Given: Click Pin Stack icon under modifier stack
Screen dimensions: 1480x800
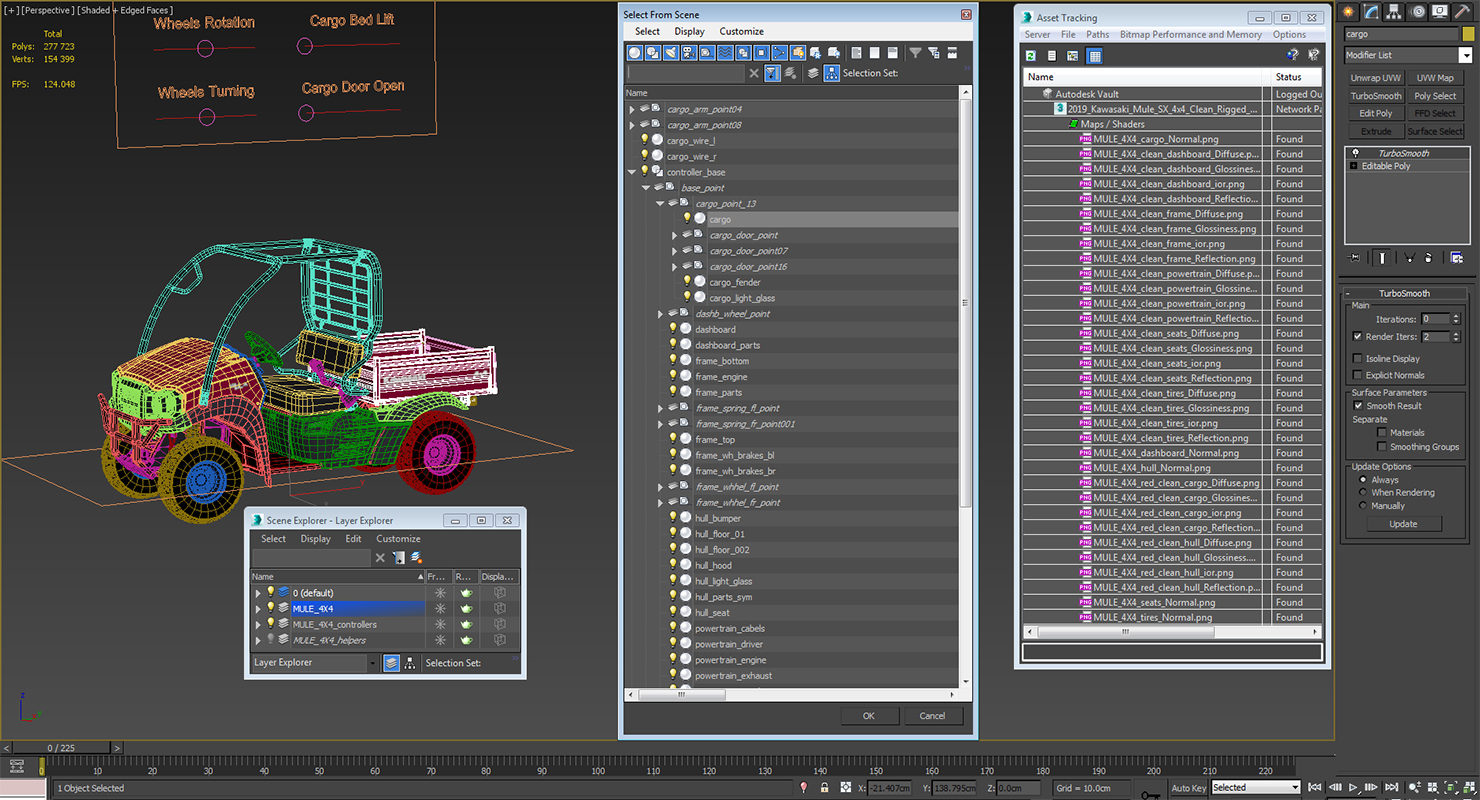Looking at the screenshot, I should 1354,257.
